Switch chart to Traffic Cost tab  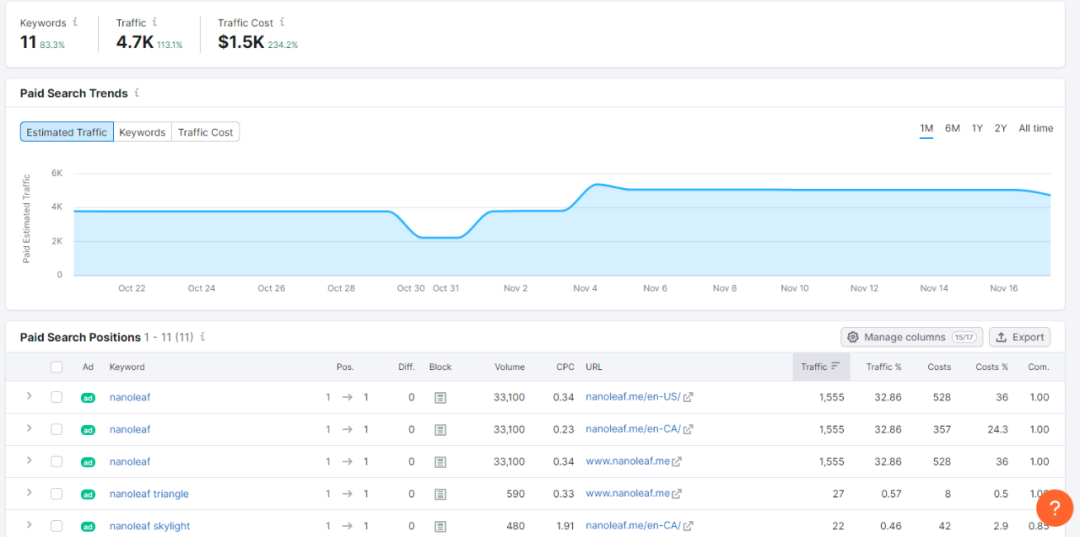[x=205, y=132]
